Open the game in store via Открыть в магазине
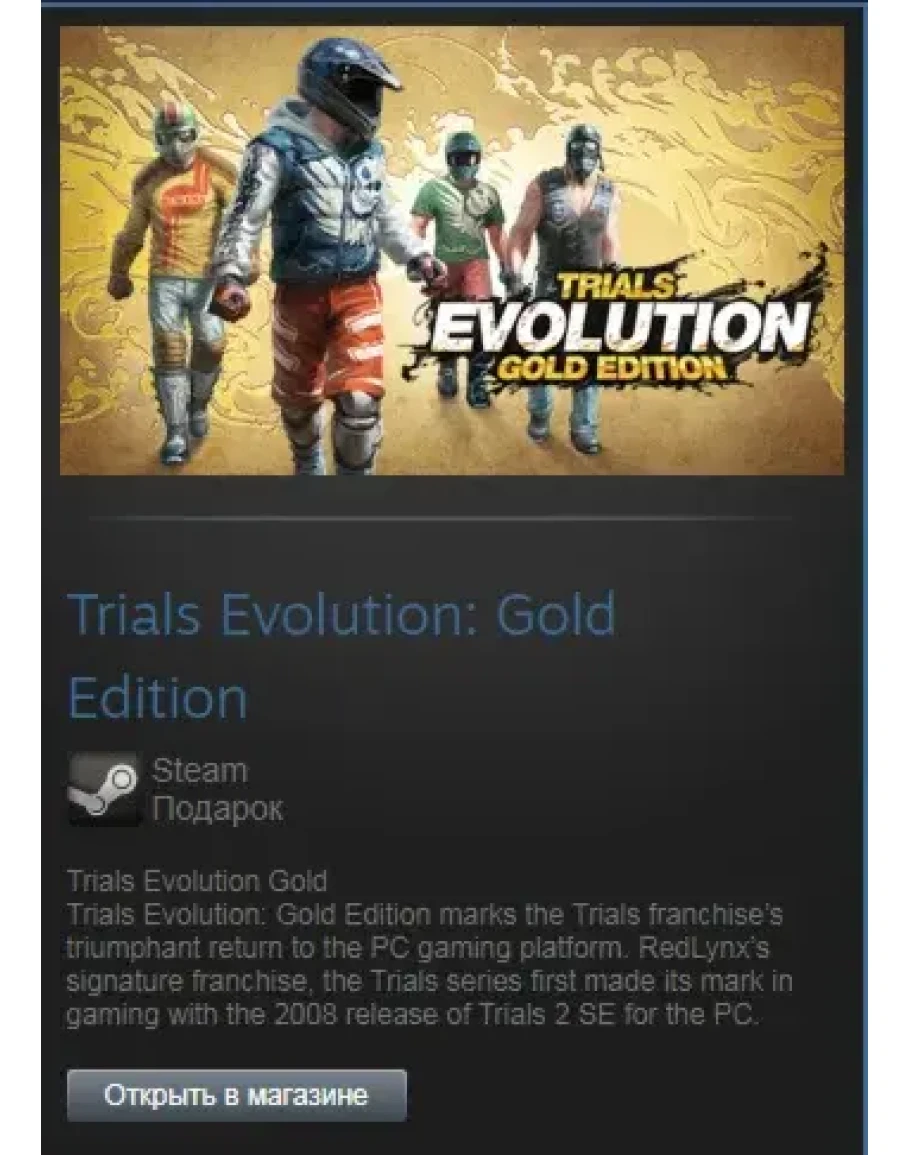Viewport: 910px width, 1155px height. click(237, 1095)
